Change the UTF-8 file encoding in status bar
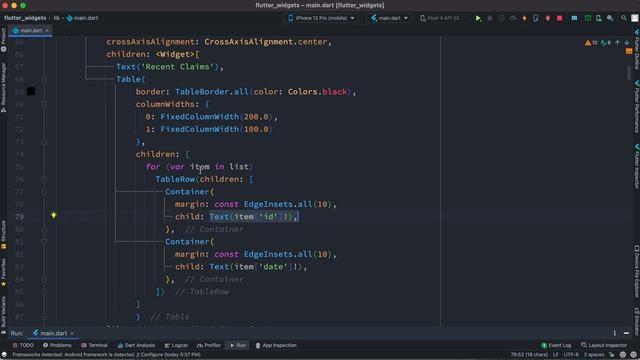This screenshot has height=360, width=640. [571, 355]
